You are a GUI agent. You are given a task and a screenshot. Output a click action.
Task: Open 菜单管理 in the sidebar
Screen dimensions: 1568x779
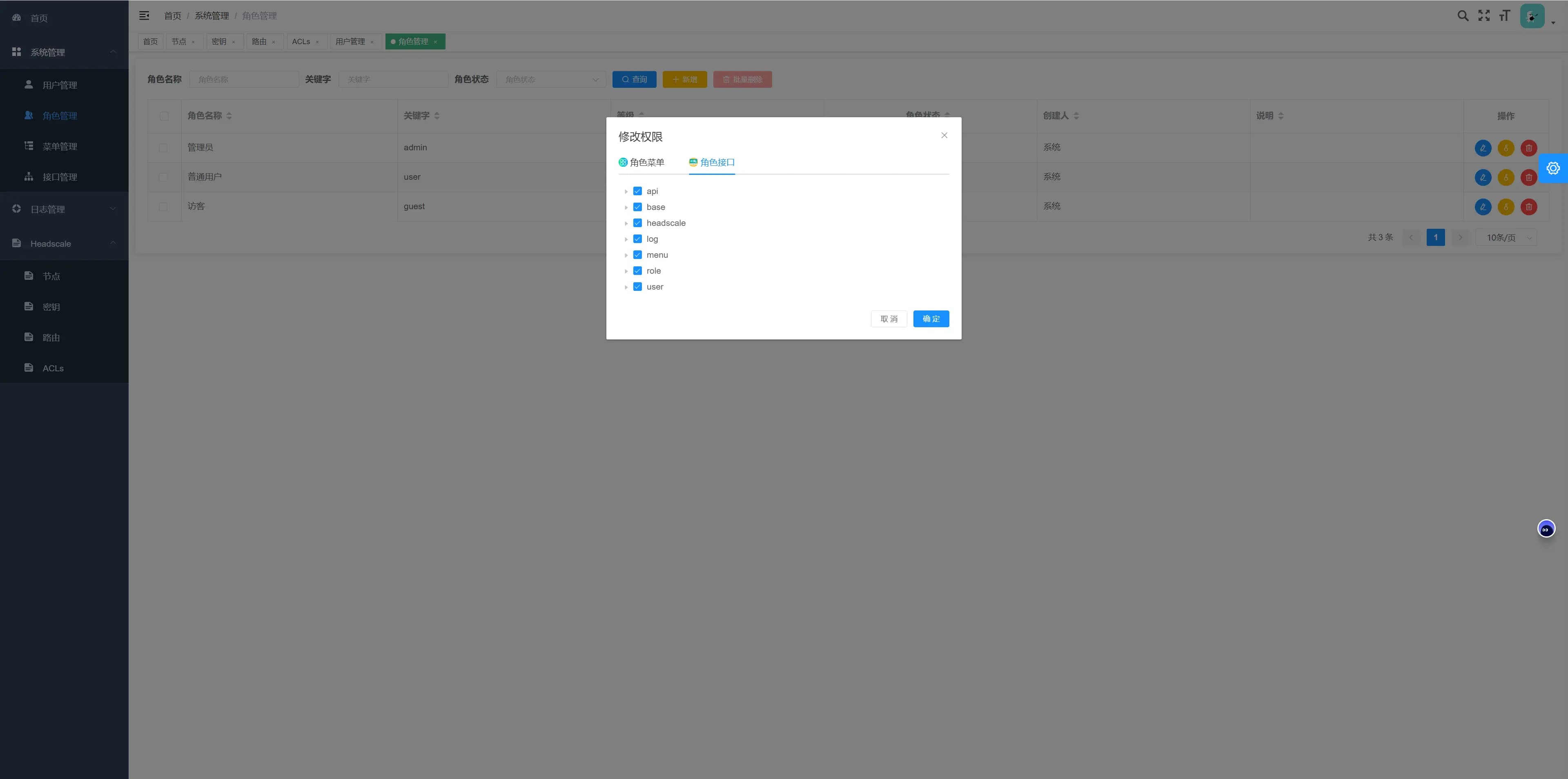click(x=60, y=146)
